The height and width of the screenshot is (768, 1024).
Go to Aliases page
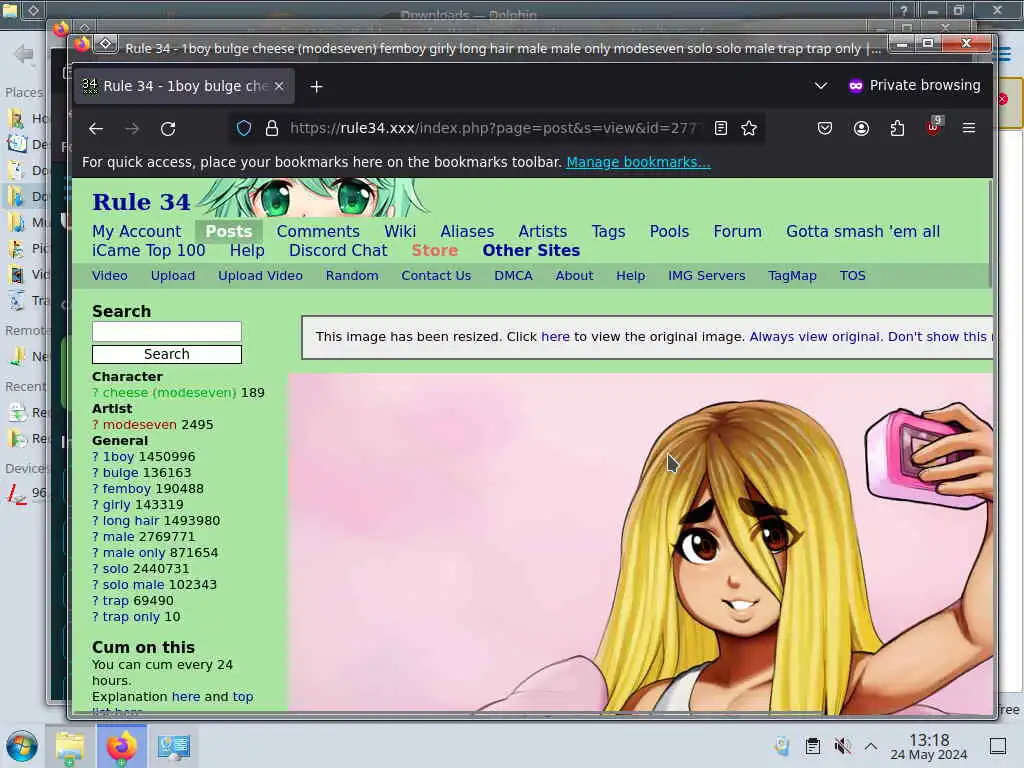[467, 231]
